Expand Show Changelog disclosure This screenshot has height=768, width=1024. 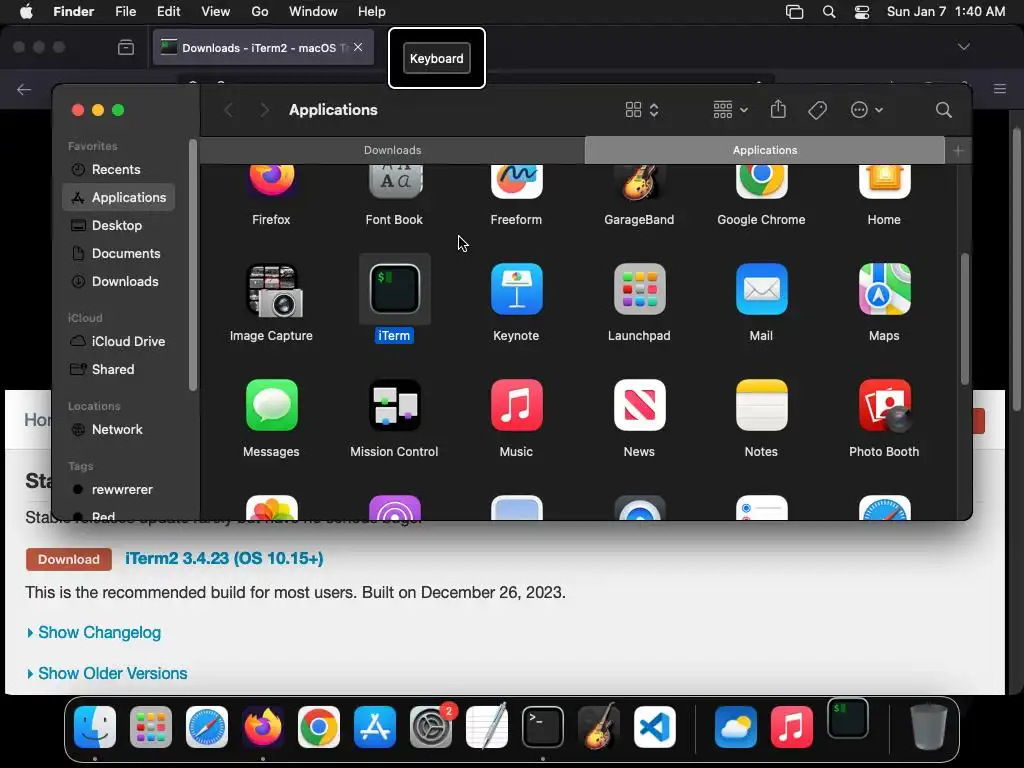(94, 632)
